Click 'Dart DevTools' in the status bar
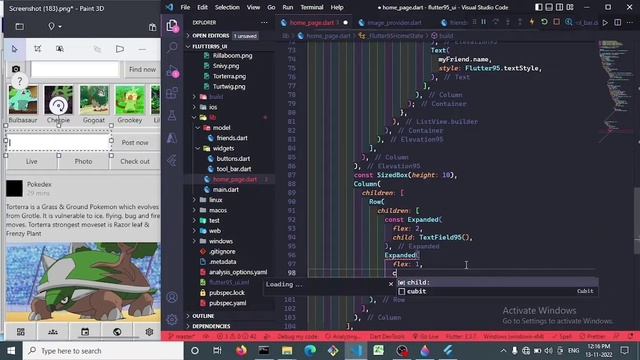The width and height of the screenshot is (640, 360). [x=387, y=336]
